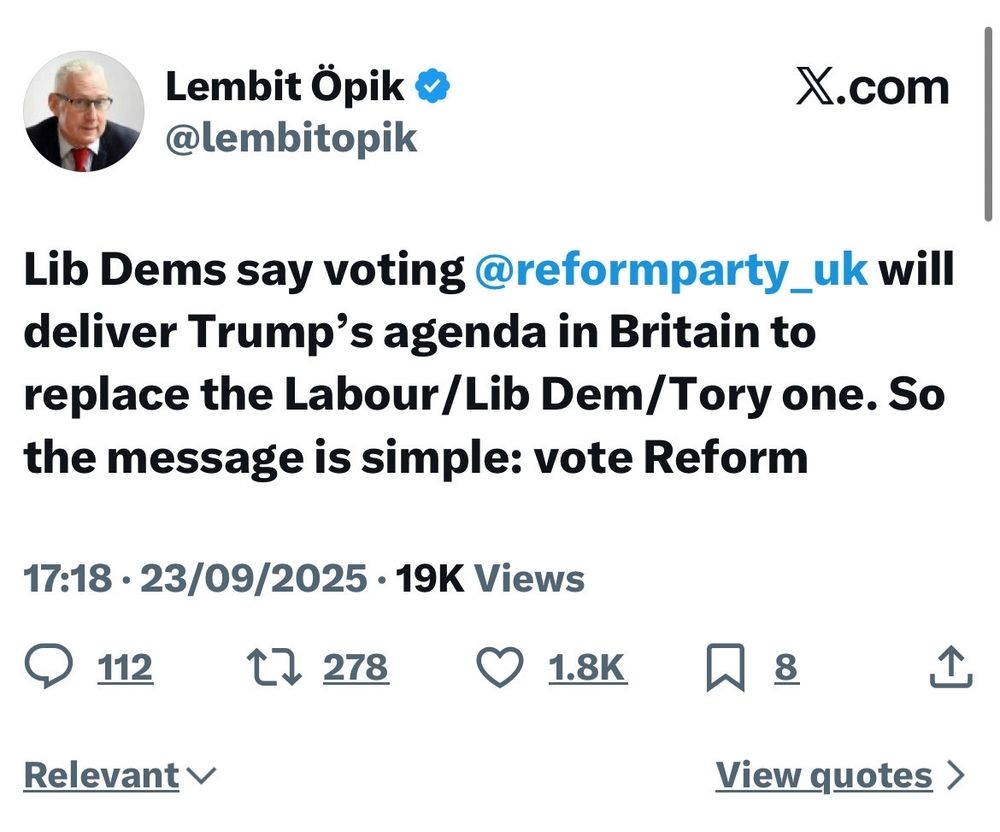Viewport: 1000px width, 832px height.
Task: Open the Relevant sort dropdown
Action: pyautogui.click(x=101, y=775)
